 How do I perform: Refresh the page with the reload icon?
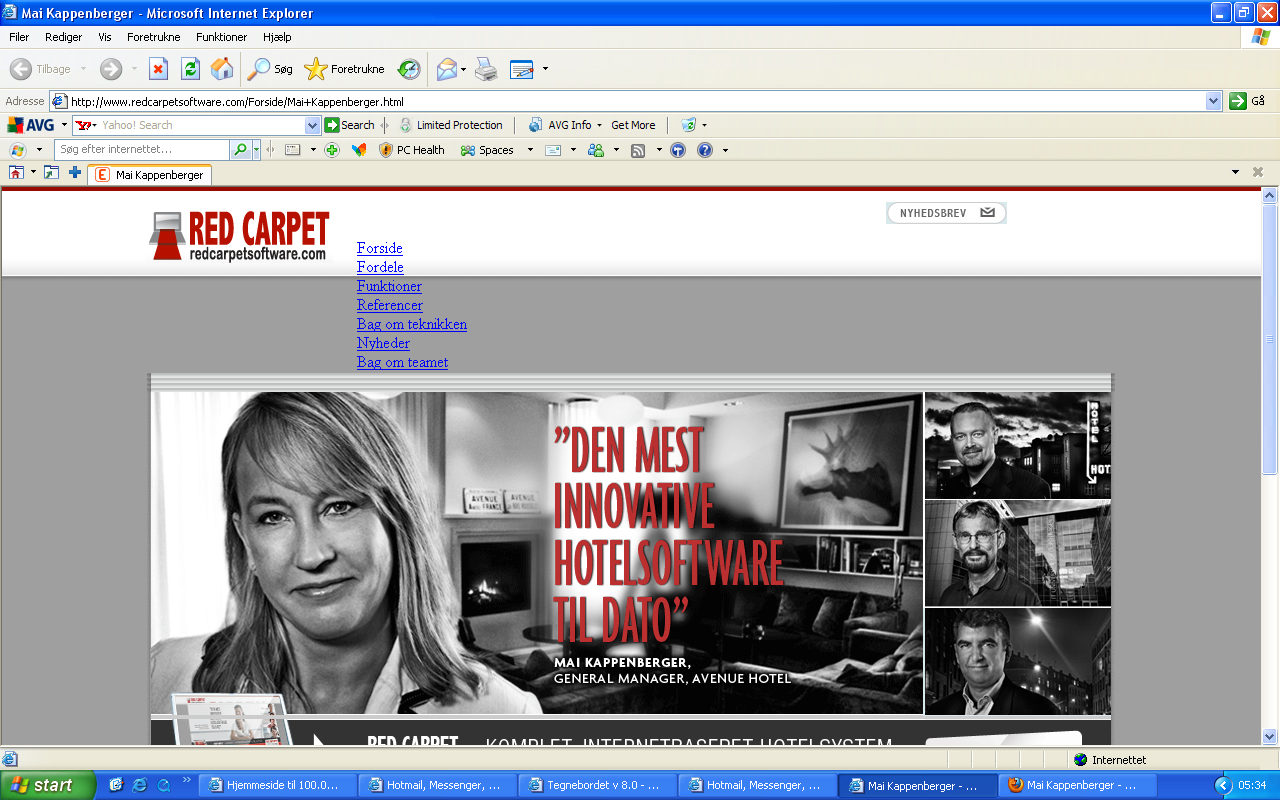[190, 69]
